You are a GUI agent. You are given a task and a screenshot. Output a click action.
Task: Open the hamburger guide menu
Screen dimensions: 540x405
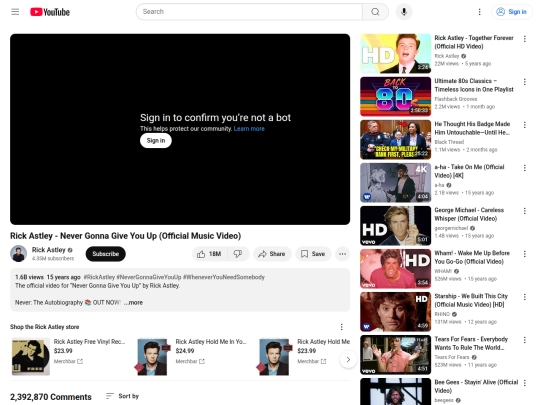pos(15,12)
